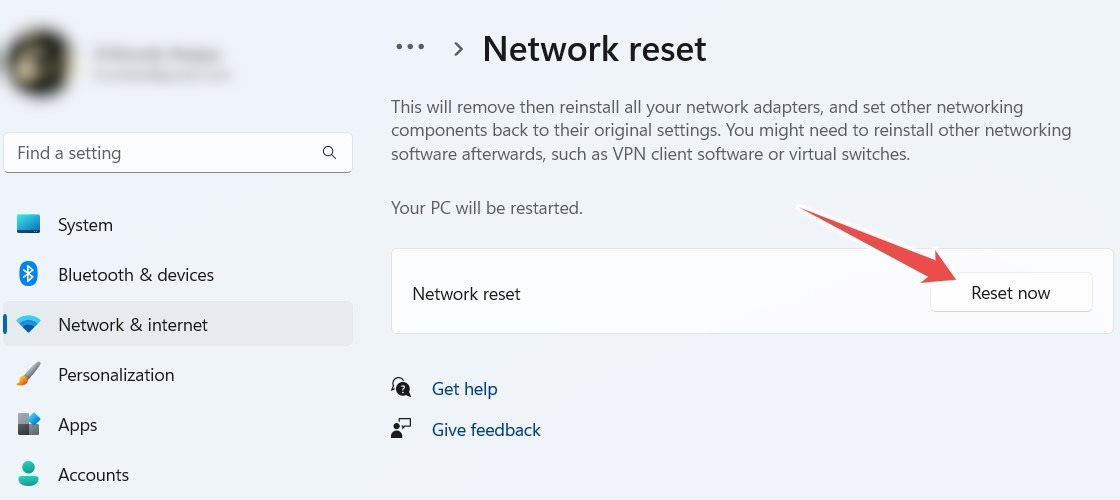Click the Wi-Fi icon for Network & internet
The width and height of the screenshot is (1120, 500).
coord(29,325)
